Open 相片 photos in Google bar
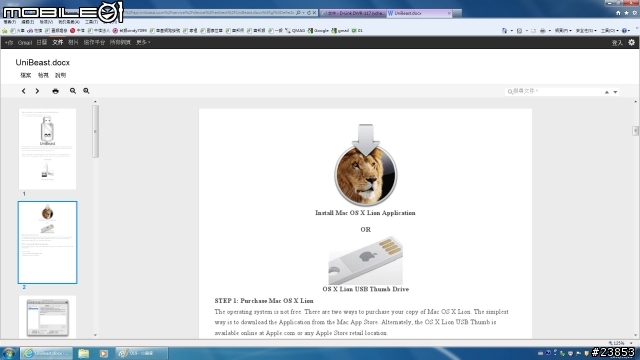Screen dimensions: 640x360 click(73, 42)
